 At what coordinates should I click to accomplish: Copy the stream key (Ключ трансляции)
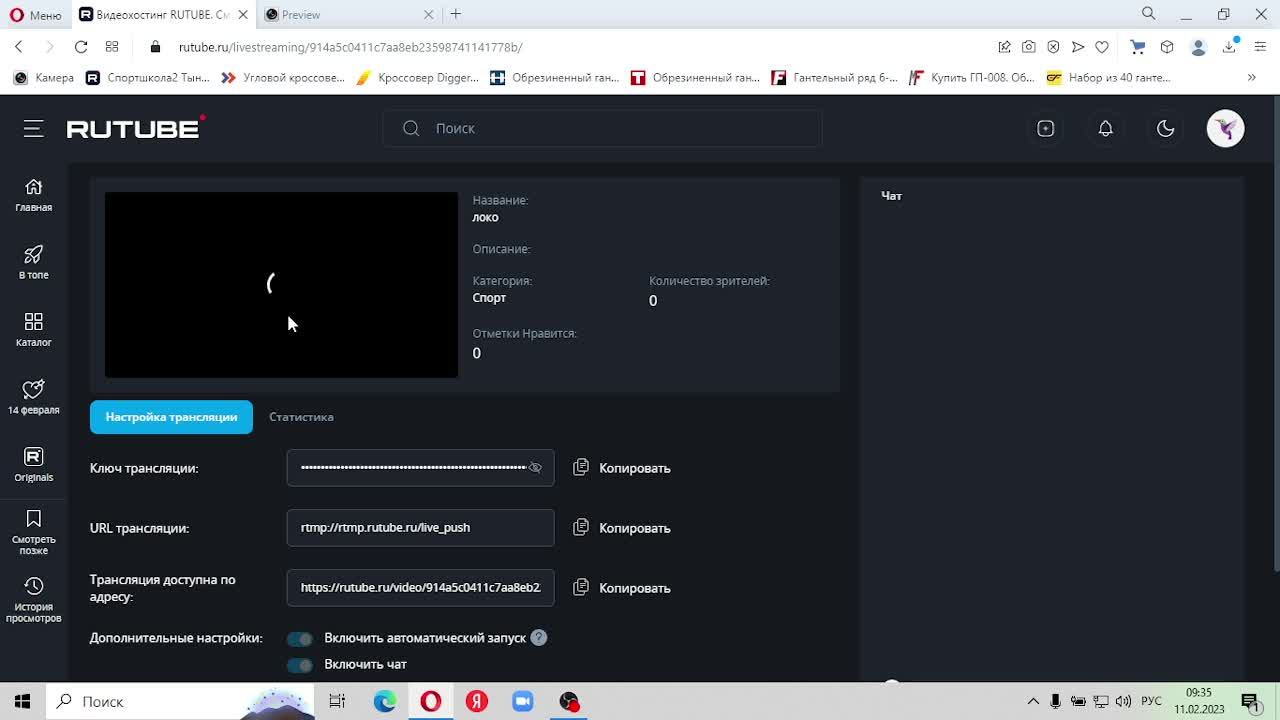tap(622, 468)
